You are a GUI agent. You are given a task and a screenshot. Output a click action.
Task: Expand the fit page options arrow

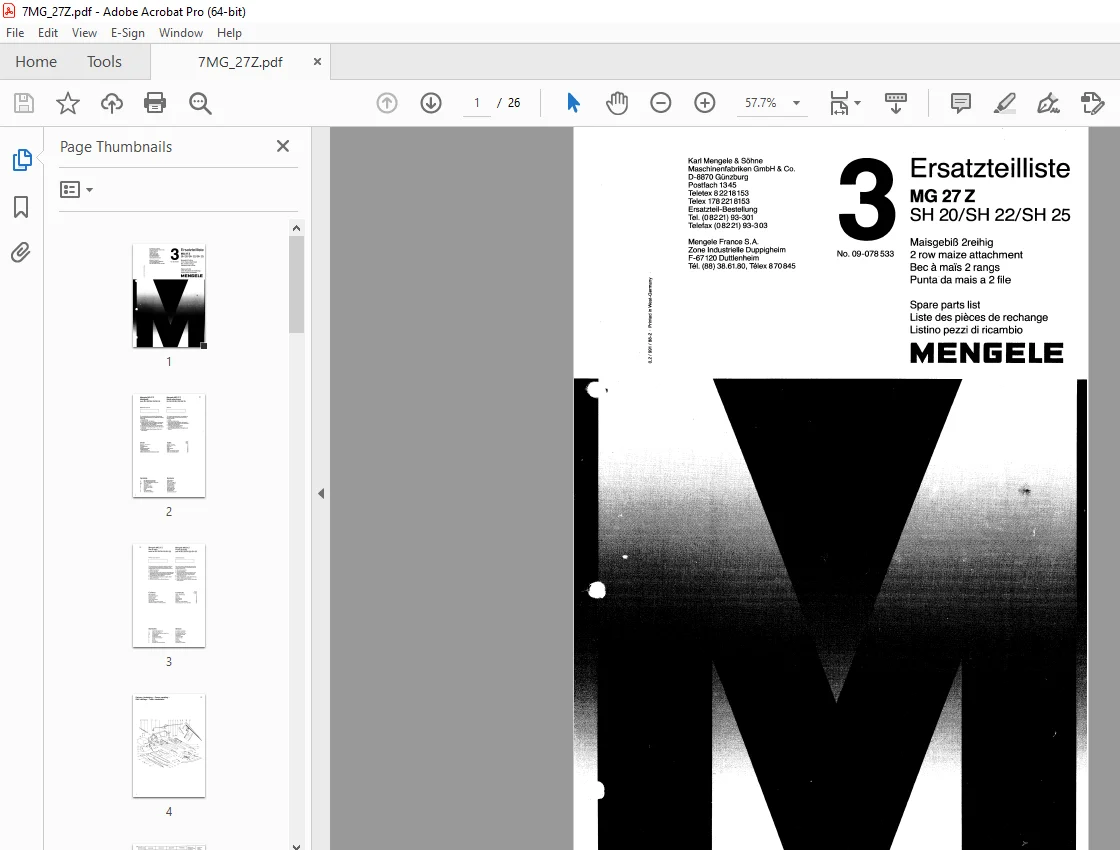click(x=857, y=103)
